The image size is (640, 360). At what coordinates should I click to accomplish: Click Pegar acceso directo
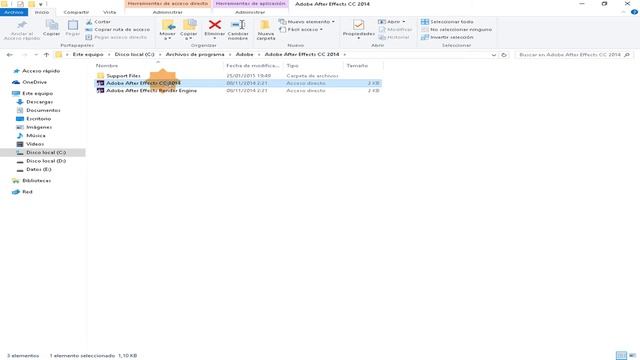[x=116, y=37]
